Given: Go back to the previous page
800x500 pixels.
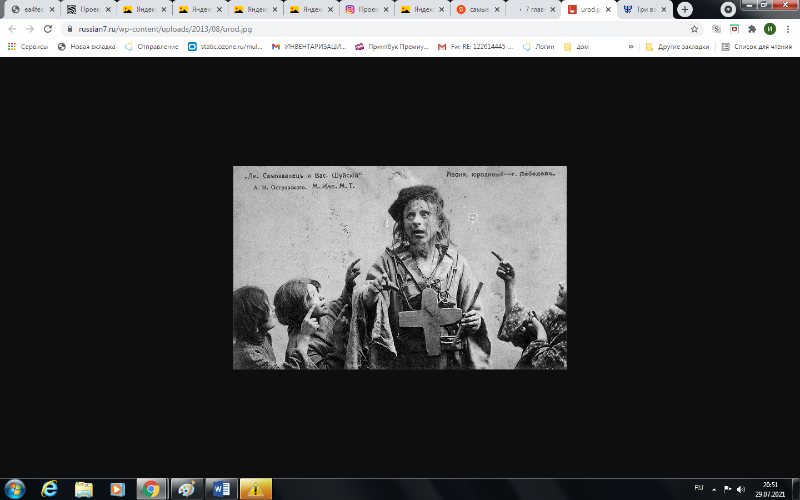Looking at the screenshot, I should click(12, 29).
